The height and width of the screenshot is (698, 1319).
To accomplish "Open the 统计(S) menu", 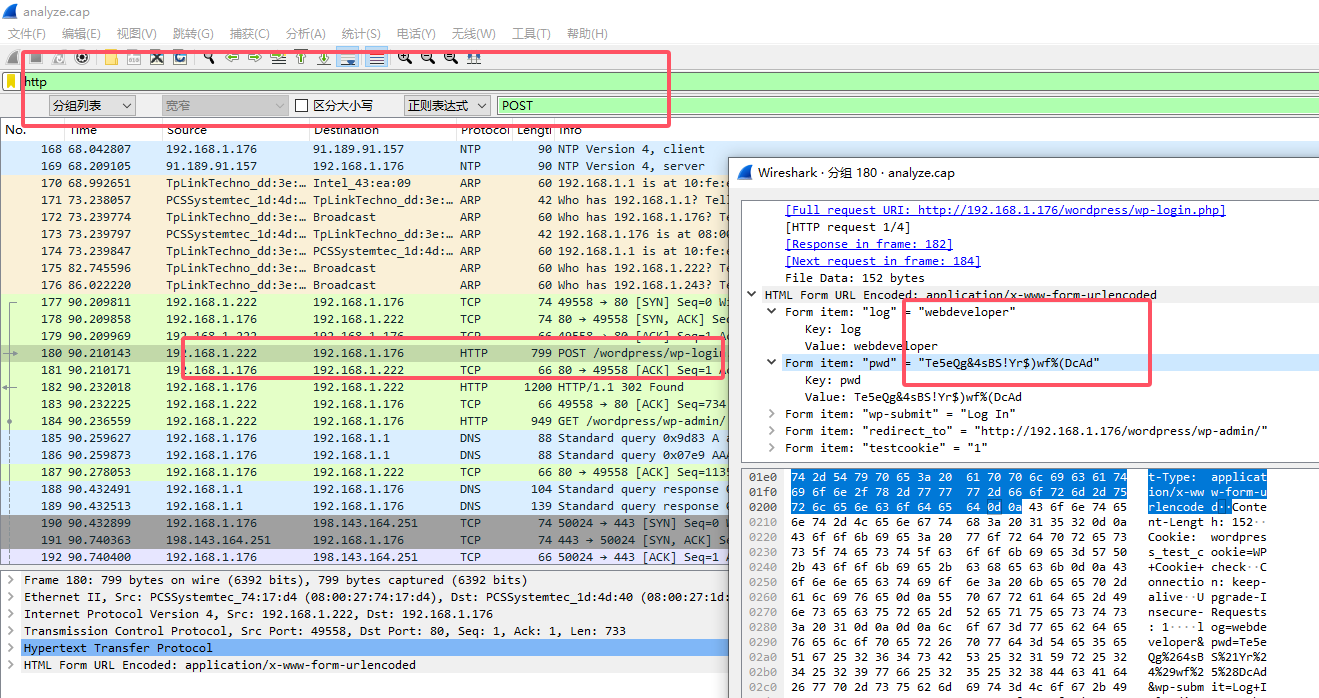I will coord(360,34).
